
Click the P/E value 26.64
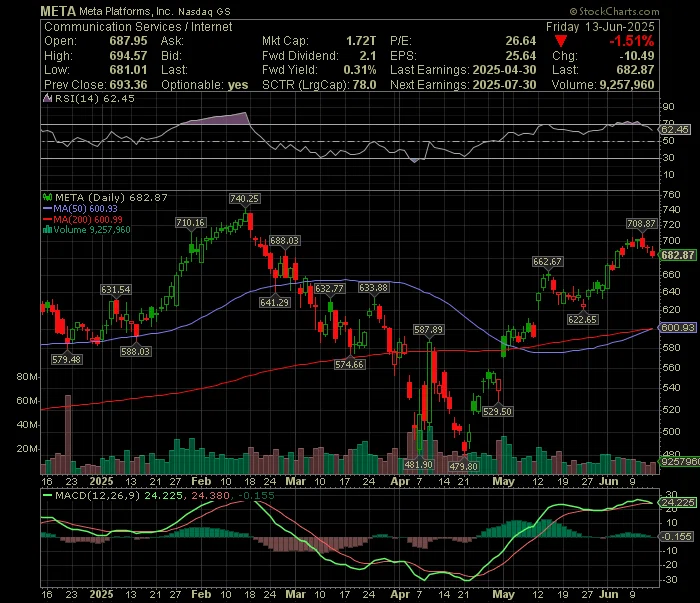521,41
